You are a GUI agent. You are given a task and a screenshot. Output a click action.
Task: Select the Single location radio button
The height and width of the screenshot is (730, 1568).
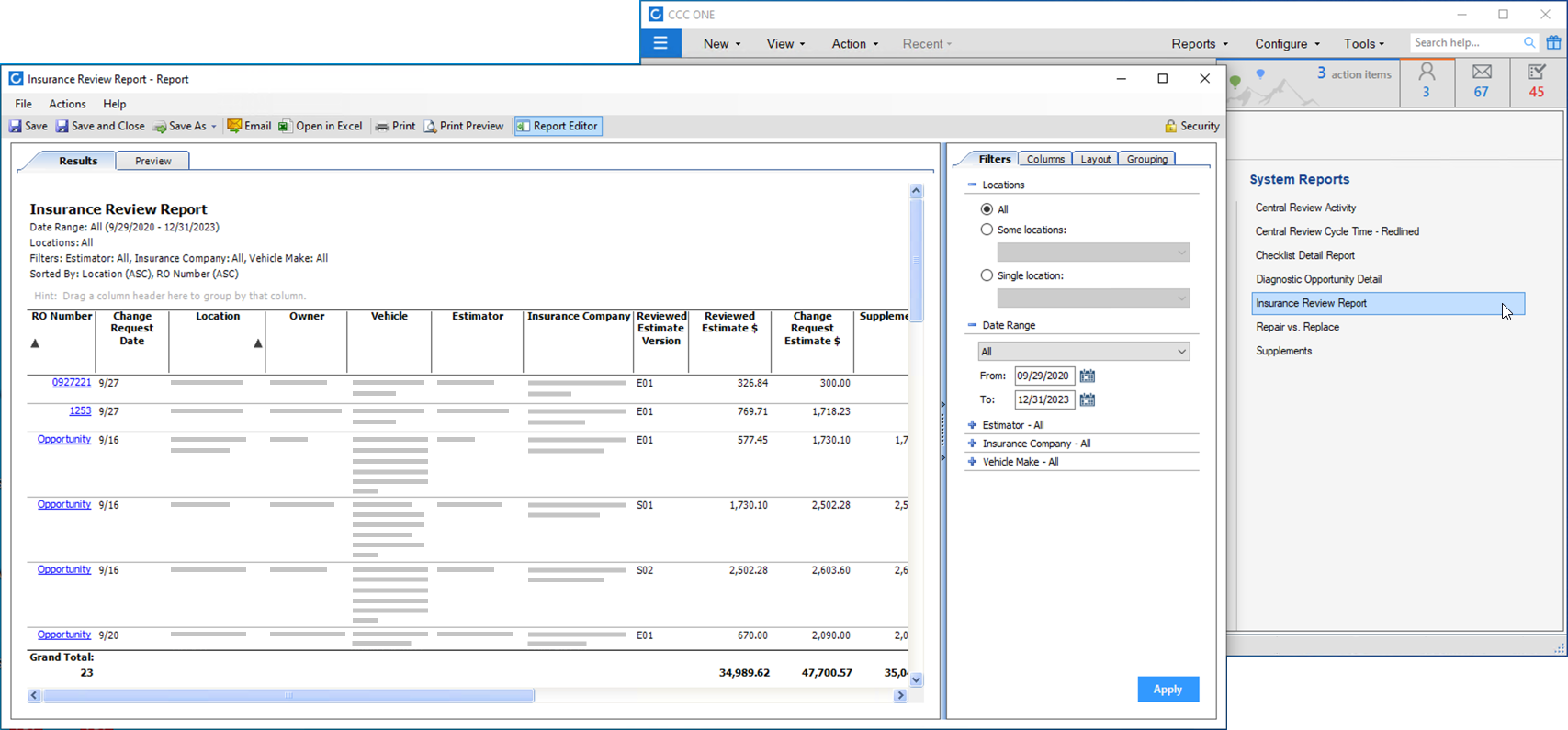click(987, 275)
